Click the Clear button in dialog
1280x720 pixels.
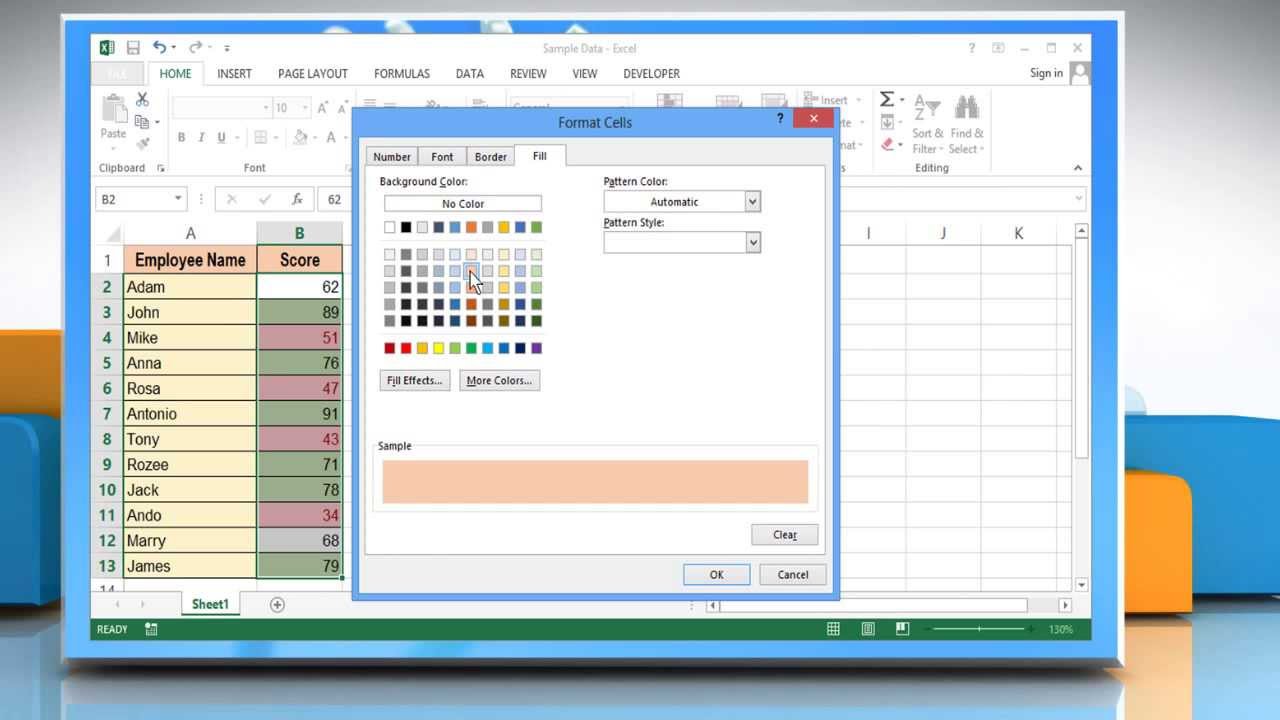pyautogui.click(x=785, y=534)
